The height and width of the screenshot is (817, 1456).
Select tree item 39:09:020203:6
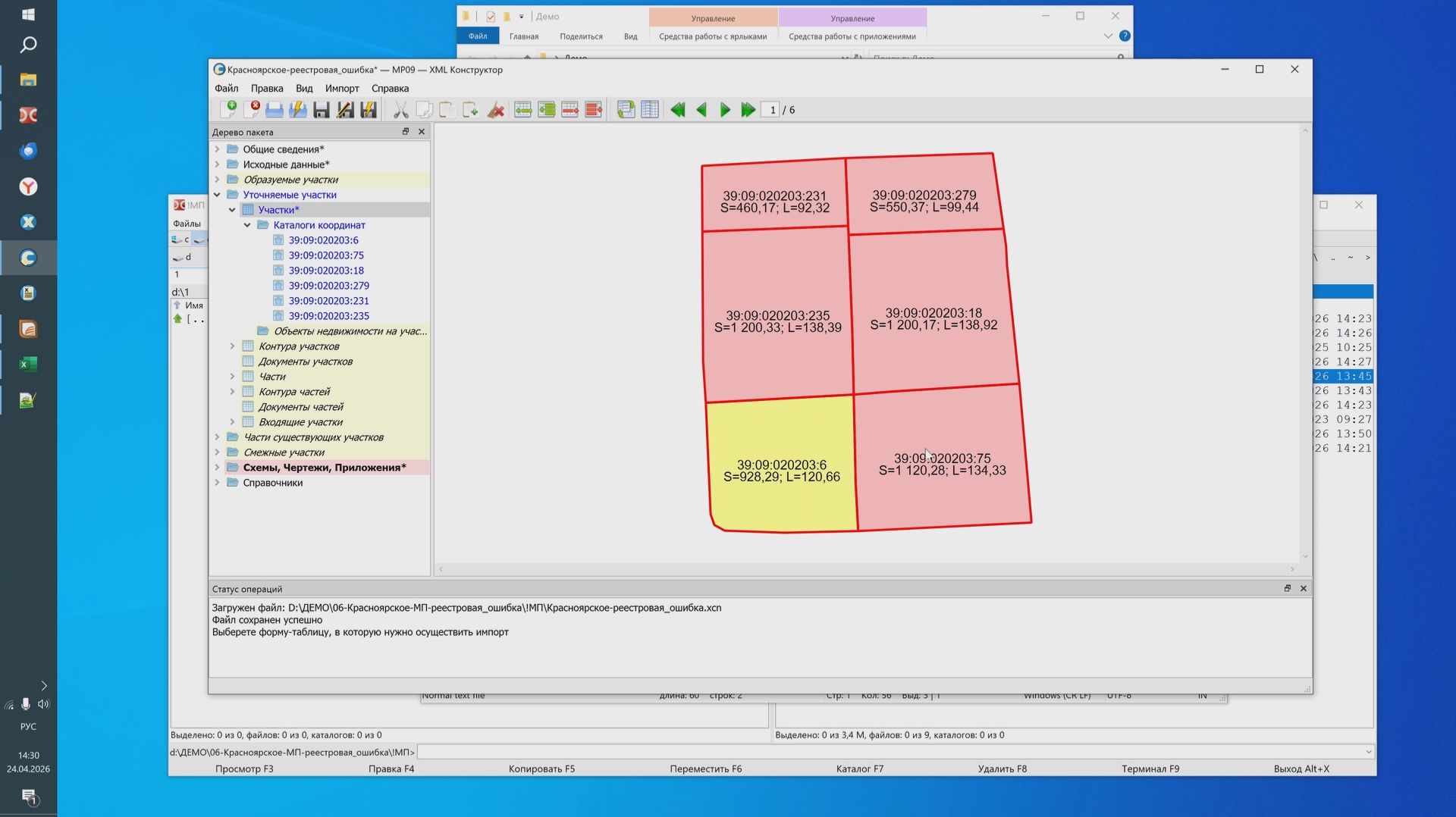tap(323, 240)
